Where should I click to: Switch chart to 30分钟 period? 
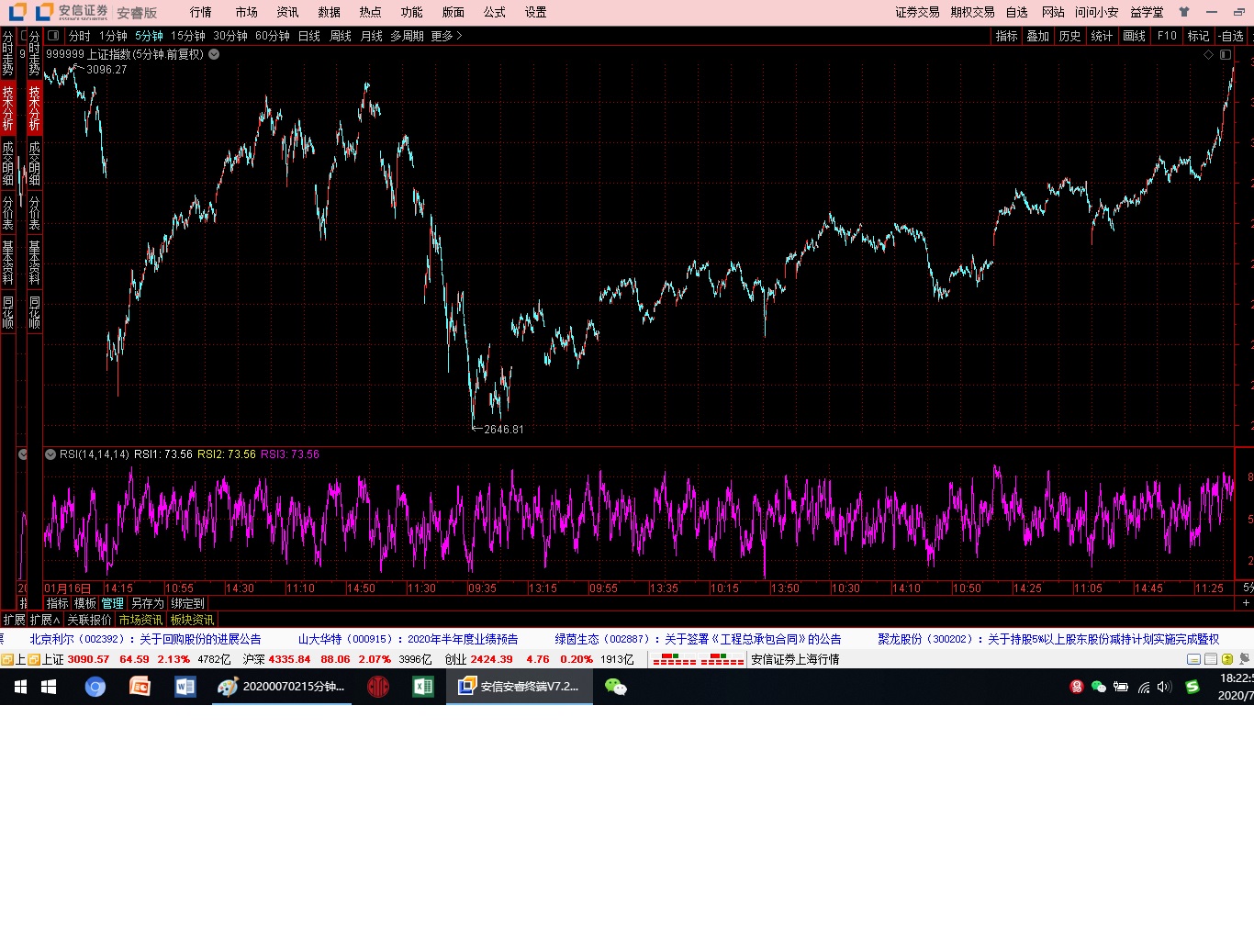click(230, 36)
